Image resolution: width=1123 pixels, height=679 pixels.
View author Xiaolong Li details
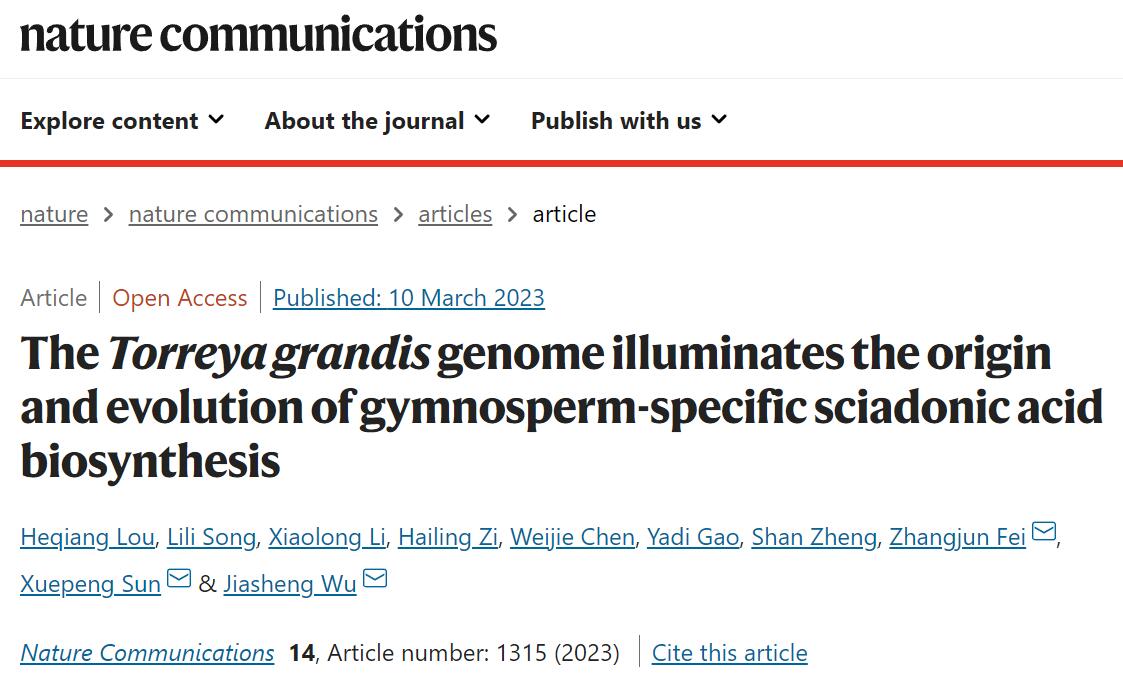click(327, 537)
